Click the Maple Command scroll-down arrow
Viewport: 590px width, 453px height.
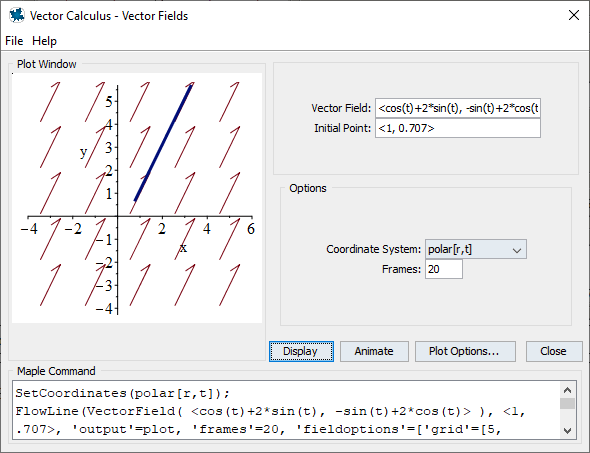(x=567, y=430)
